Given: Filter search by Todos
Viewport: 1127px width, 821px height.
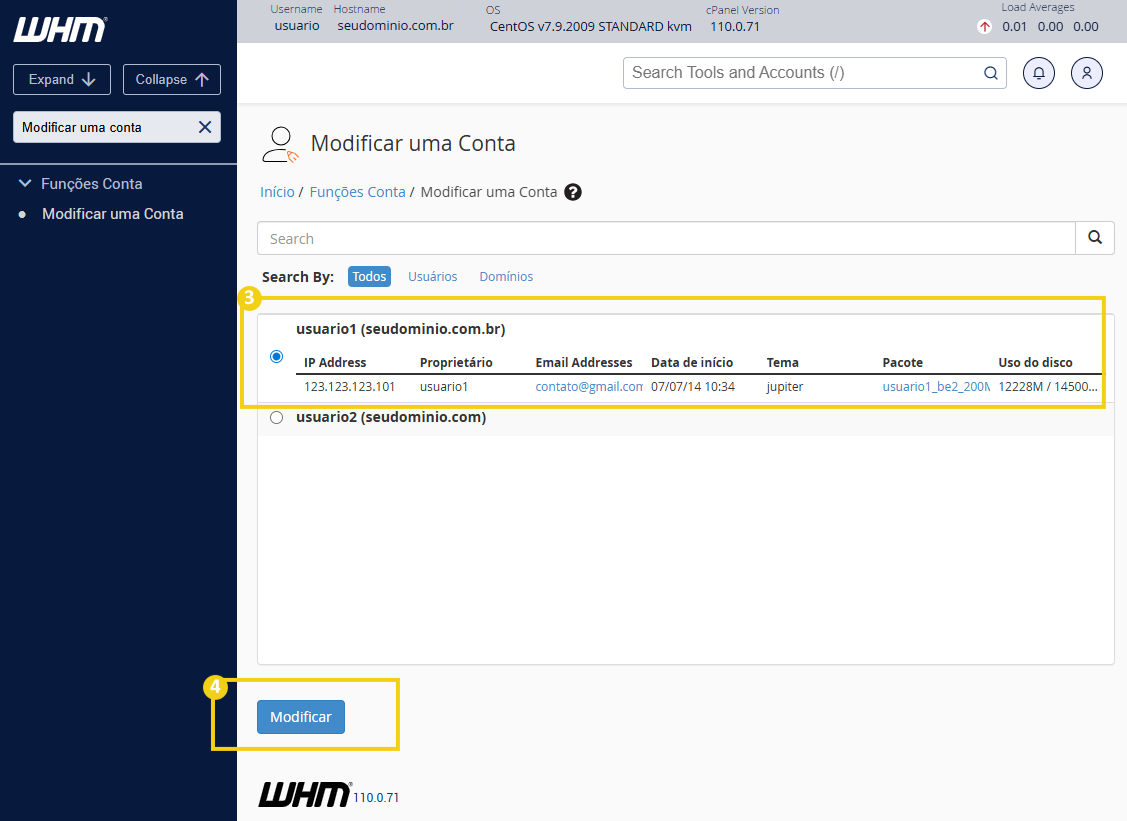Looking at the screenshot, I should (369, 277).
